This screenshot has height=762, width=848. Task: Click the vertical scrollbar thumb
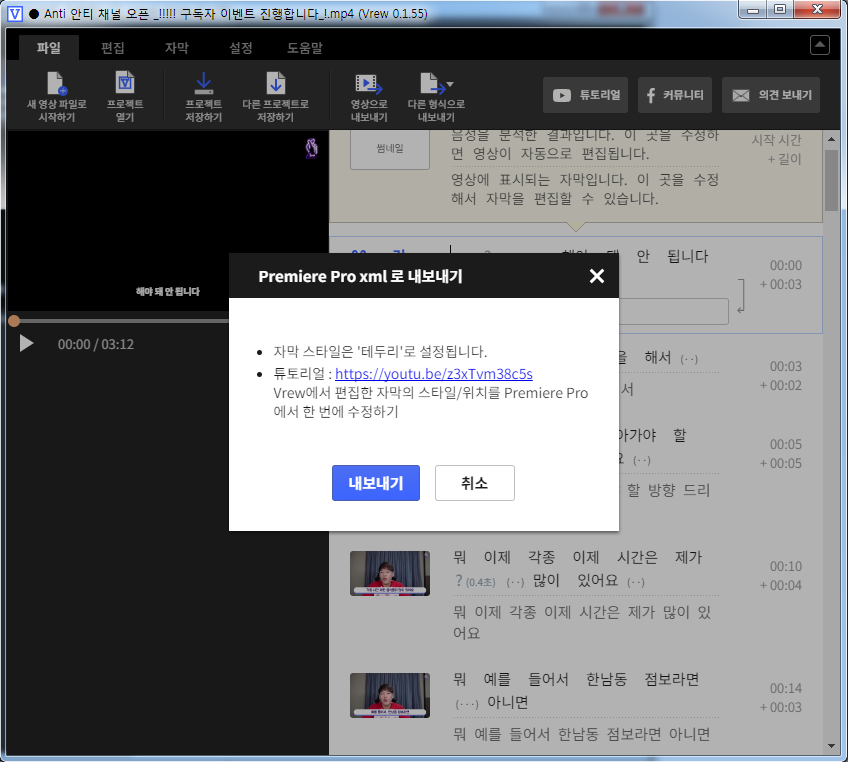coord(831,180)
